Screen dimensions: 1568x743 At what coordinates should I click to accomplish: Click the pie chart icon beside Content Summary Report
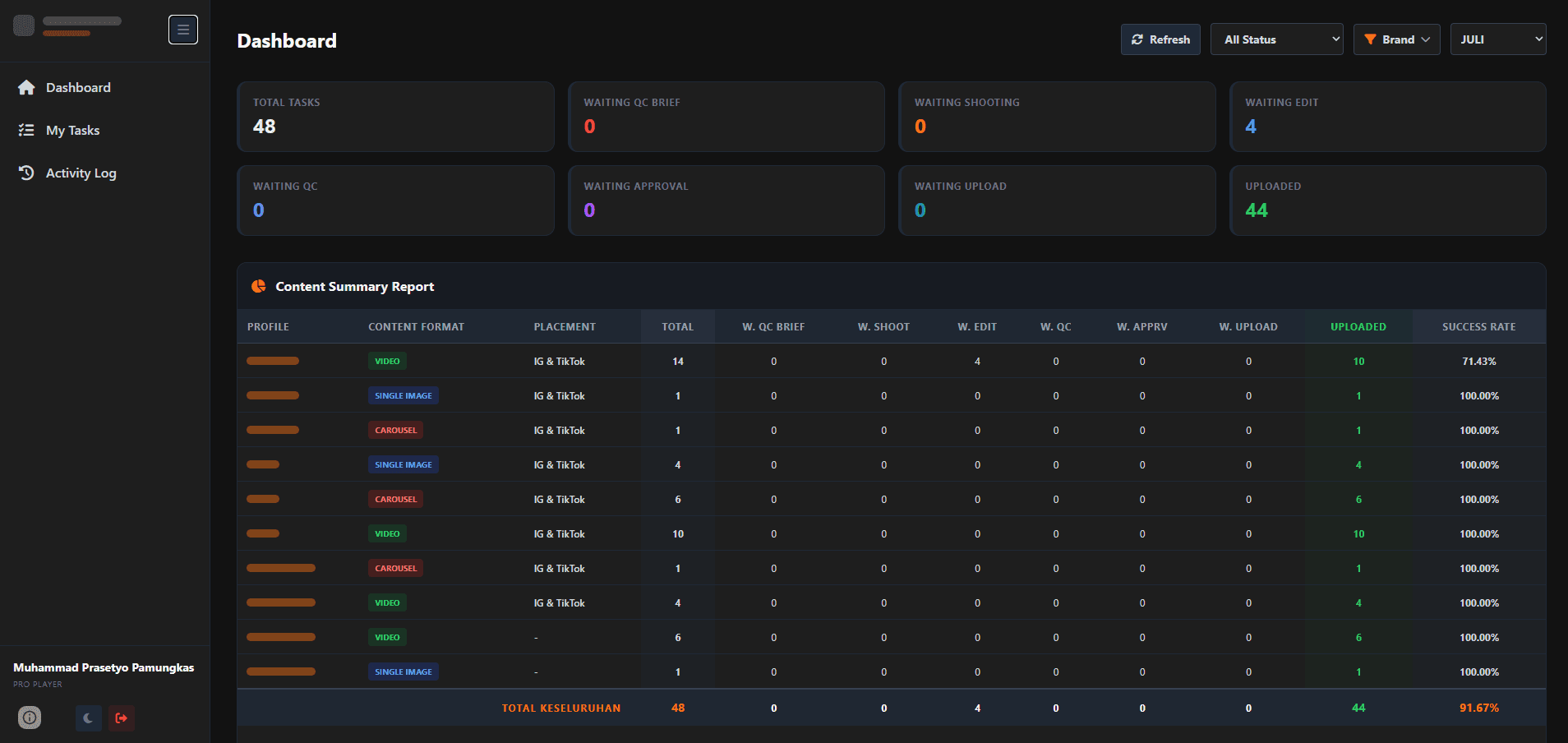click(x=259, y=286)
